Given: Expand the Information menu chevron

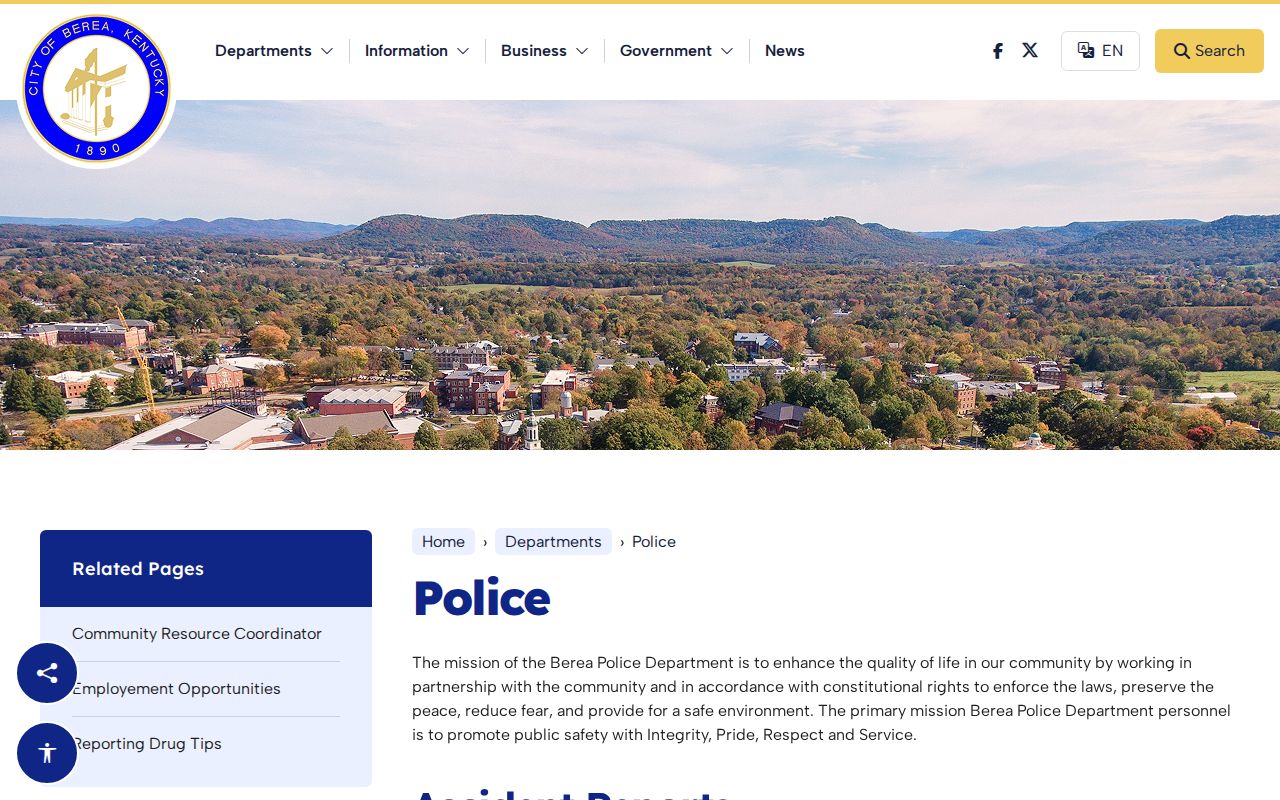Looking at the screenshot, I should pyautogui.click(x=463, y=51).
